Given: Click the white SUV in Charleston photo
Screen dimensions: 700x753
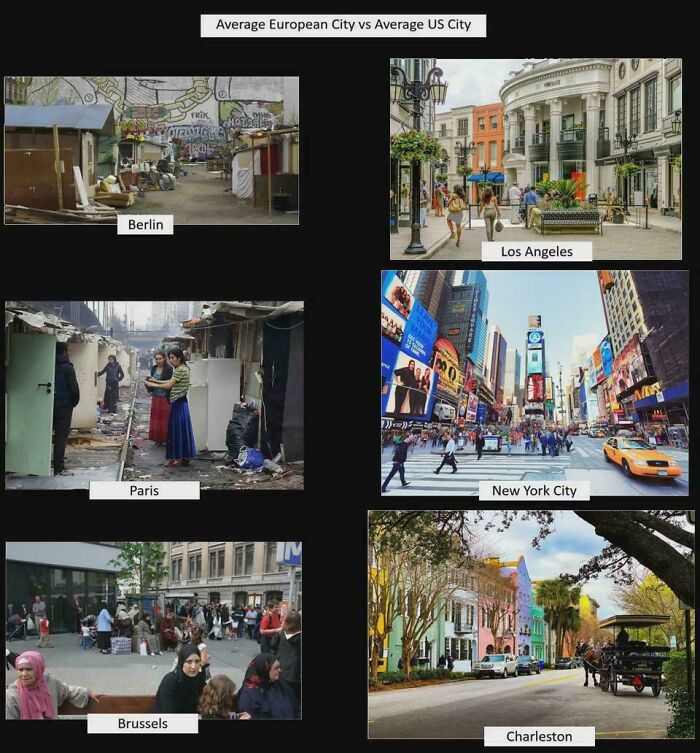Looking at the screenshot, I should coord(496,665).
